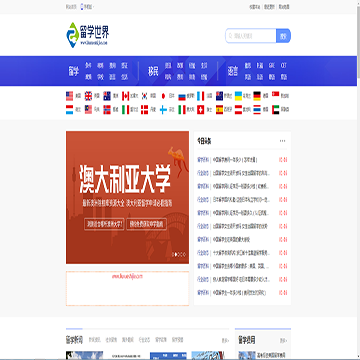Select the second carousel dot on banner

177,254
